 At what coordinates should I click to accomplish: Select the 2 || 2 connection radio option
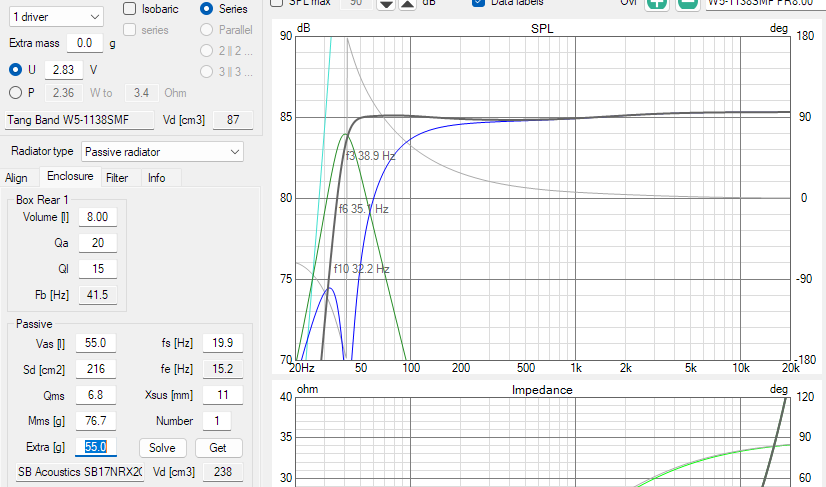(x=206, y=51)
